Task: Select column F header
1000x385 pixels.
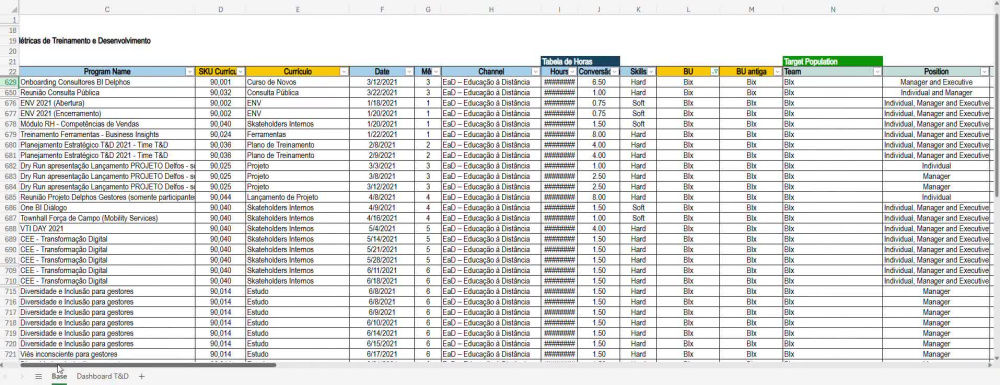Action: pyautogui.click(x=382, y=9)
